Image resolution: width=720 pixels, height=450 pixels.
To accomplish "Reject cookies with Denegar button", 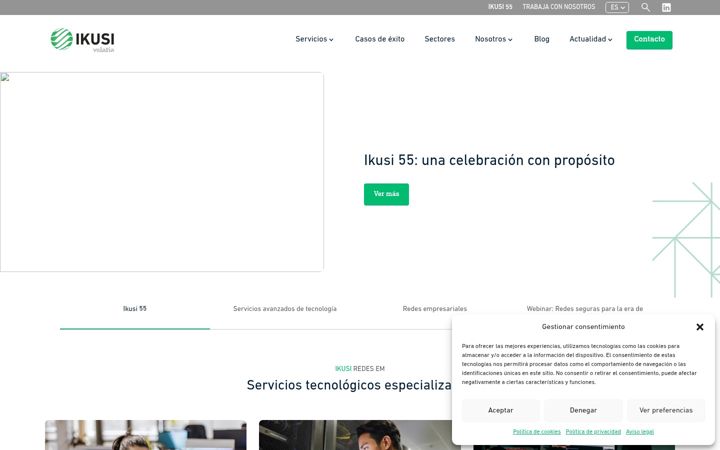I will click(x=583, y=411).
